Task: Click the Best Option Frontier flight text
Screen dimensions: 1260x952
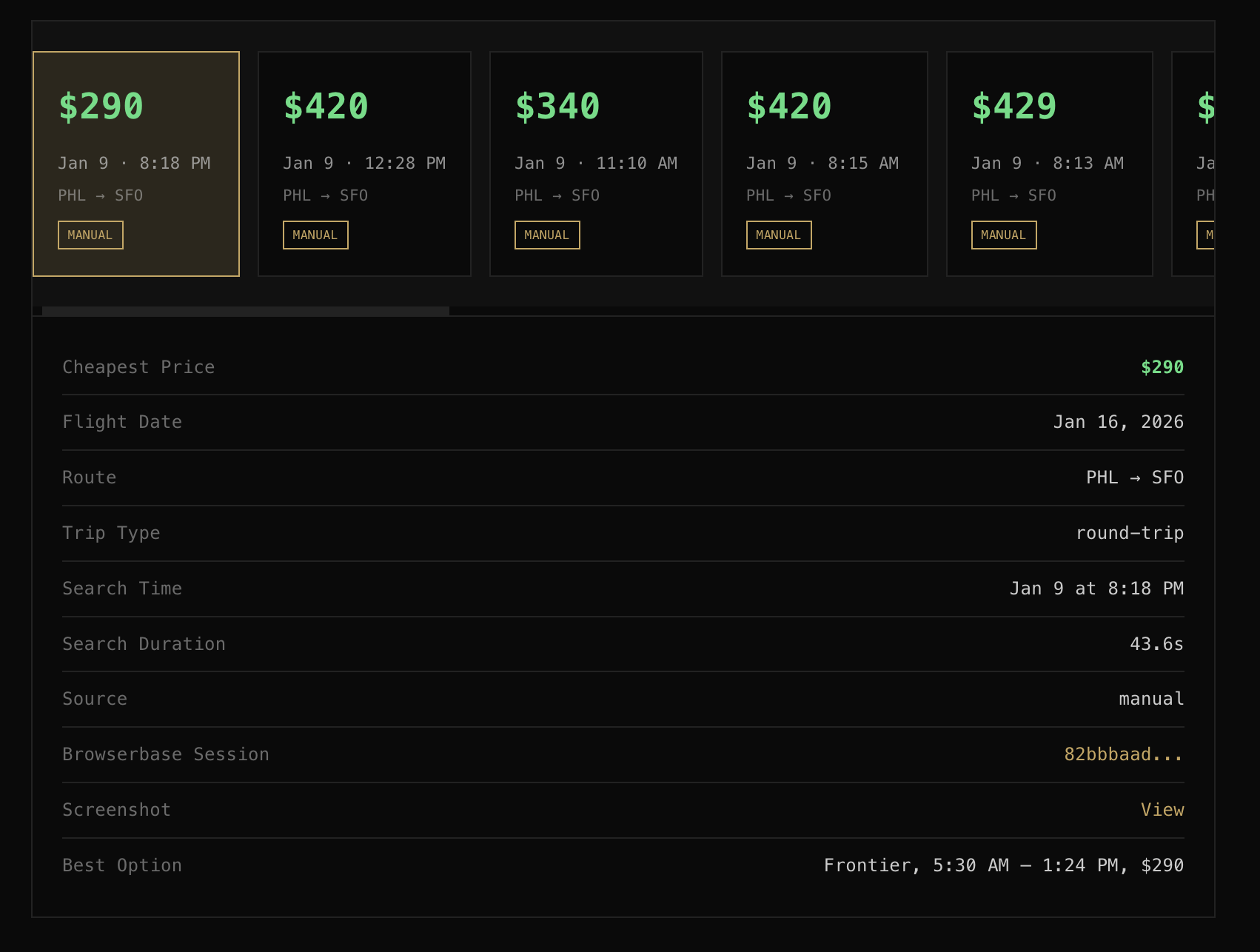Action: (x=1003, y=865)
